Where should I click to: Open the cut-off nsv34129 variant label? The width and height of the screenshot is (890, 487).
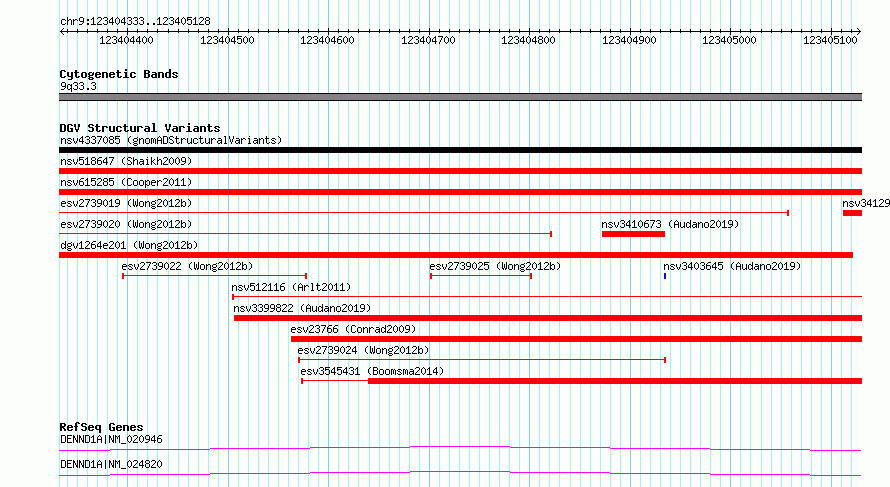click(866, 203)
